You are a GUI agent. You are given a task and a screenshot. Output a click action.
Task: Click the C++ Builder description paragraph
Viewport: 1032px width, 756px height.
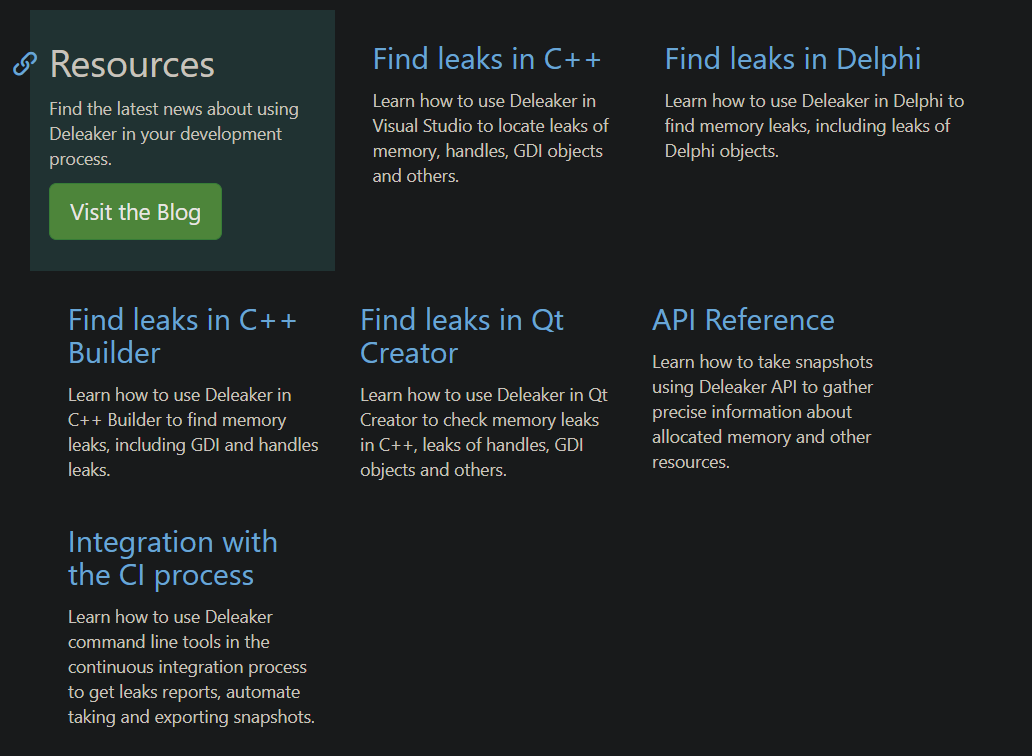click(x=193, y=432)
